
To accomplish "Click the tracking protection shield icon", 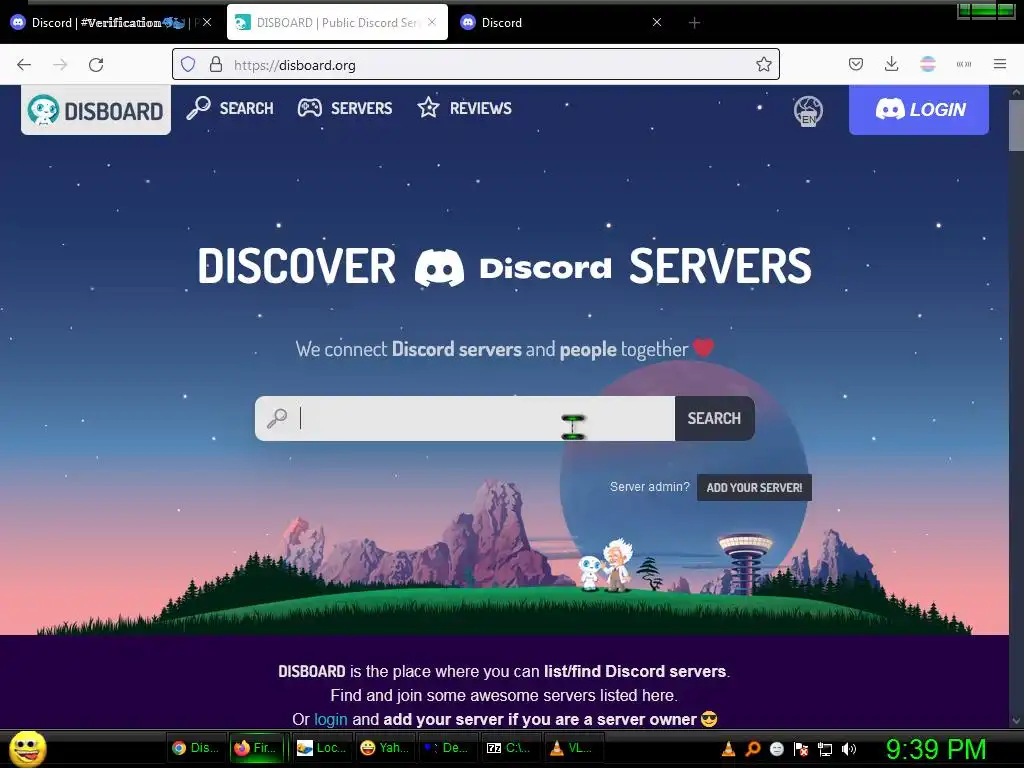I will (x=188, y=65).
